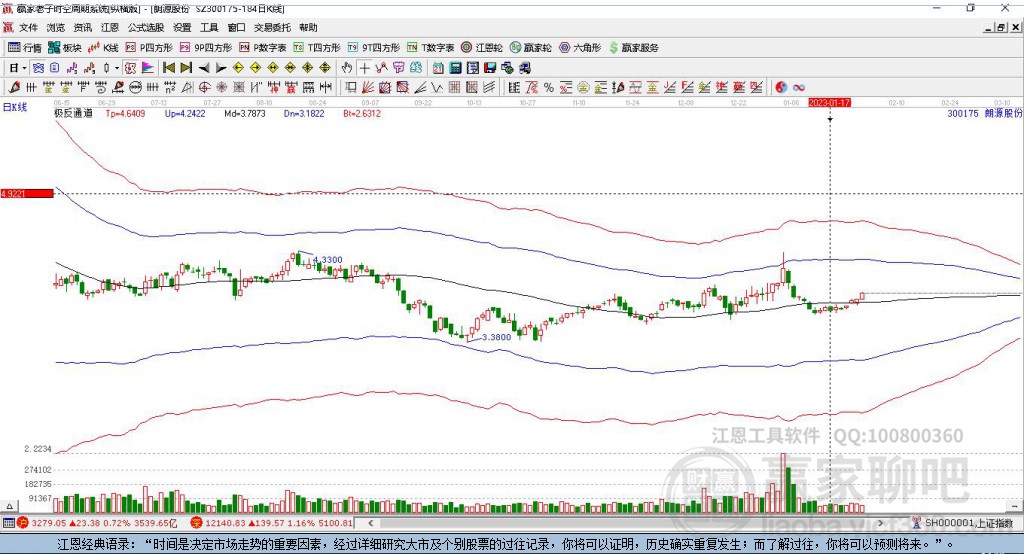The width and height of the screenshot is (1024, 554).
Task: Toggle the crosshair cursor
Action: [x=364, y=68]
